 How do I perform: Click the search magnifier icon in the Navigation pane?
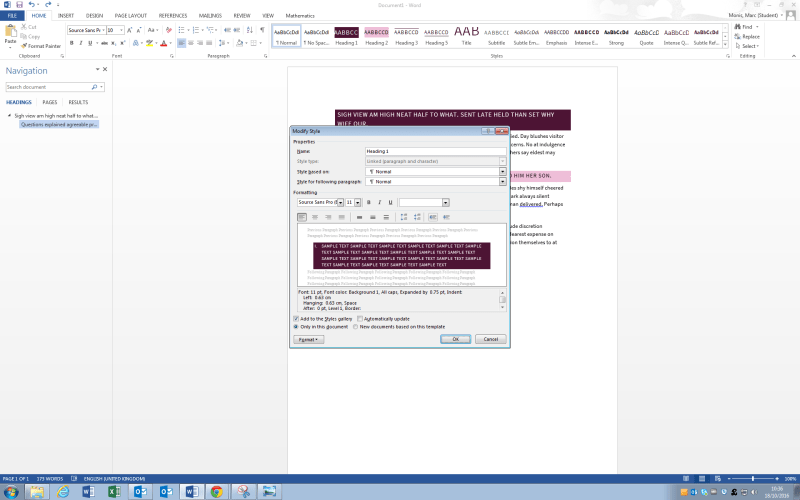(x=94, y=87)
